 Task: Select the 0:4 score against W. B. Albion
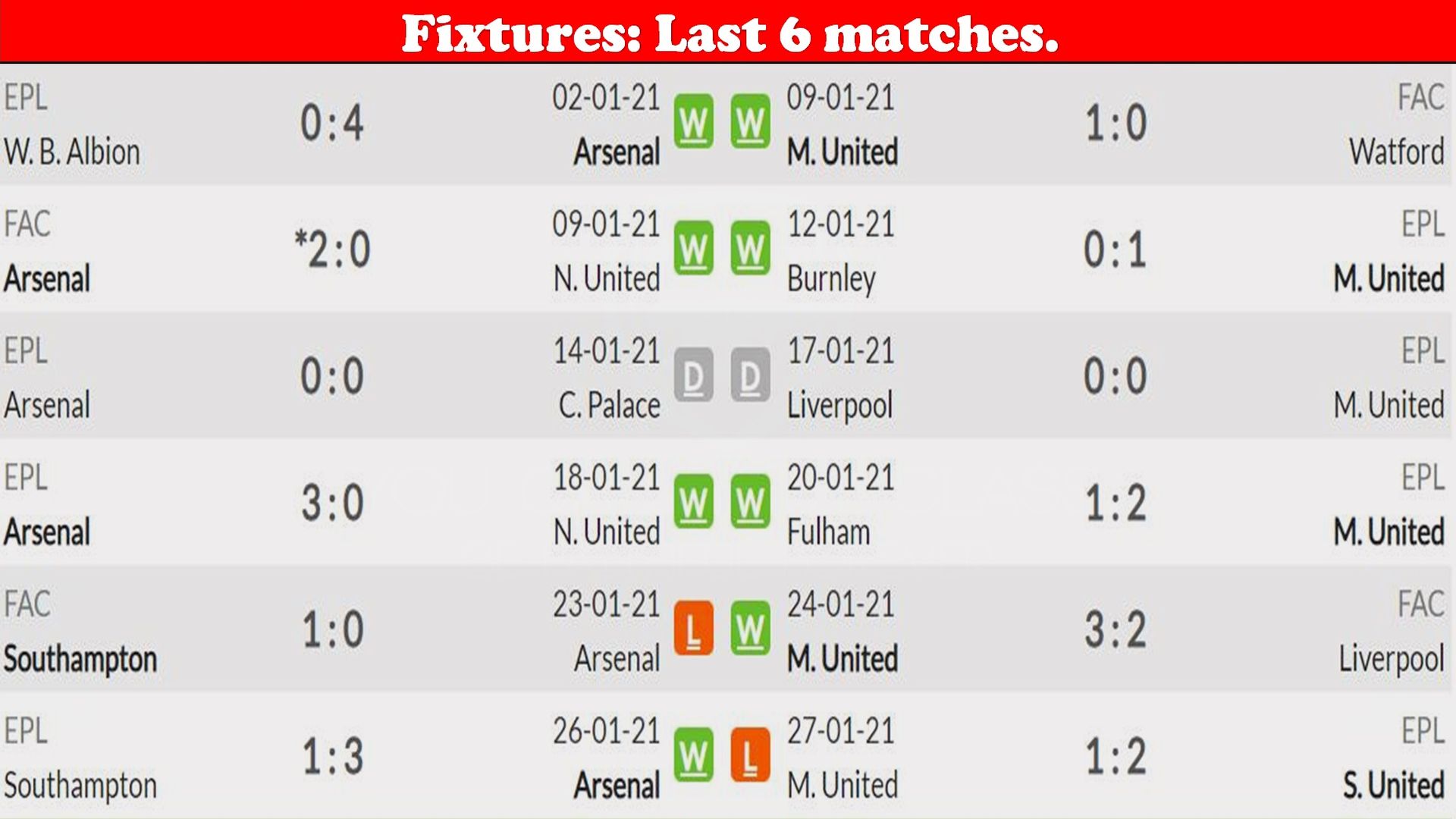tap(332, 123)
